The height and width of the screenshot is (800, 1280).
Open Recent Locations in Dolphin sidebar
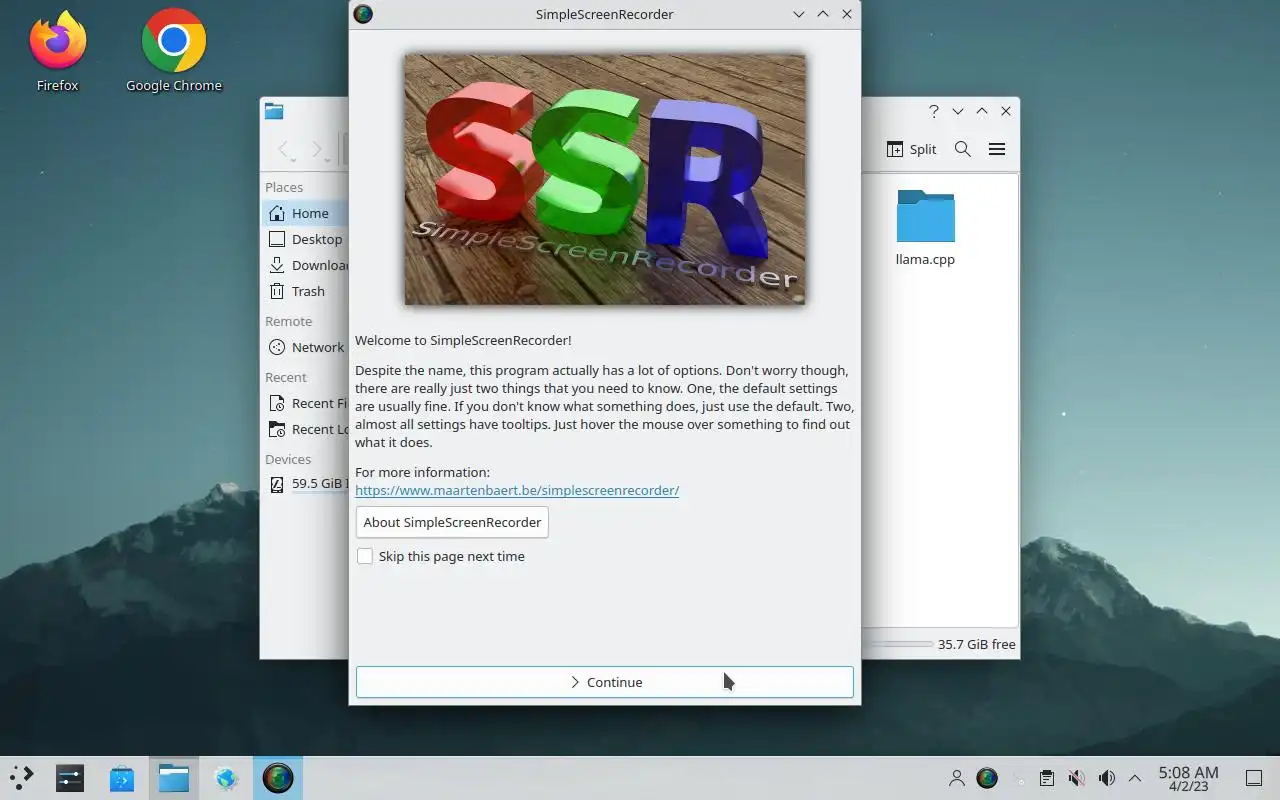[x=305, y=429]
